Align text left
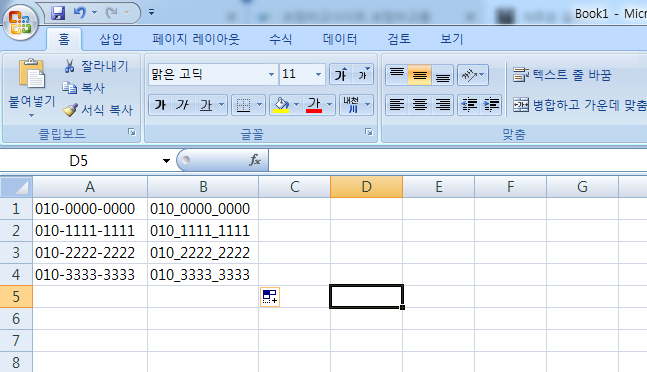The image size is (647, 372). pyautogui.click(x=397, y=105)
